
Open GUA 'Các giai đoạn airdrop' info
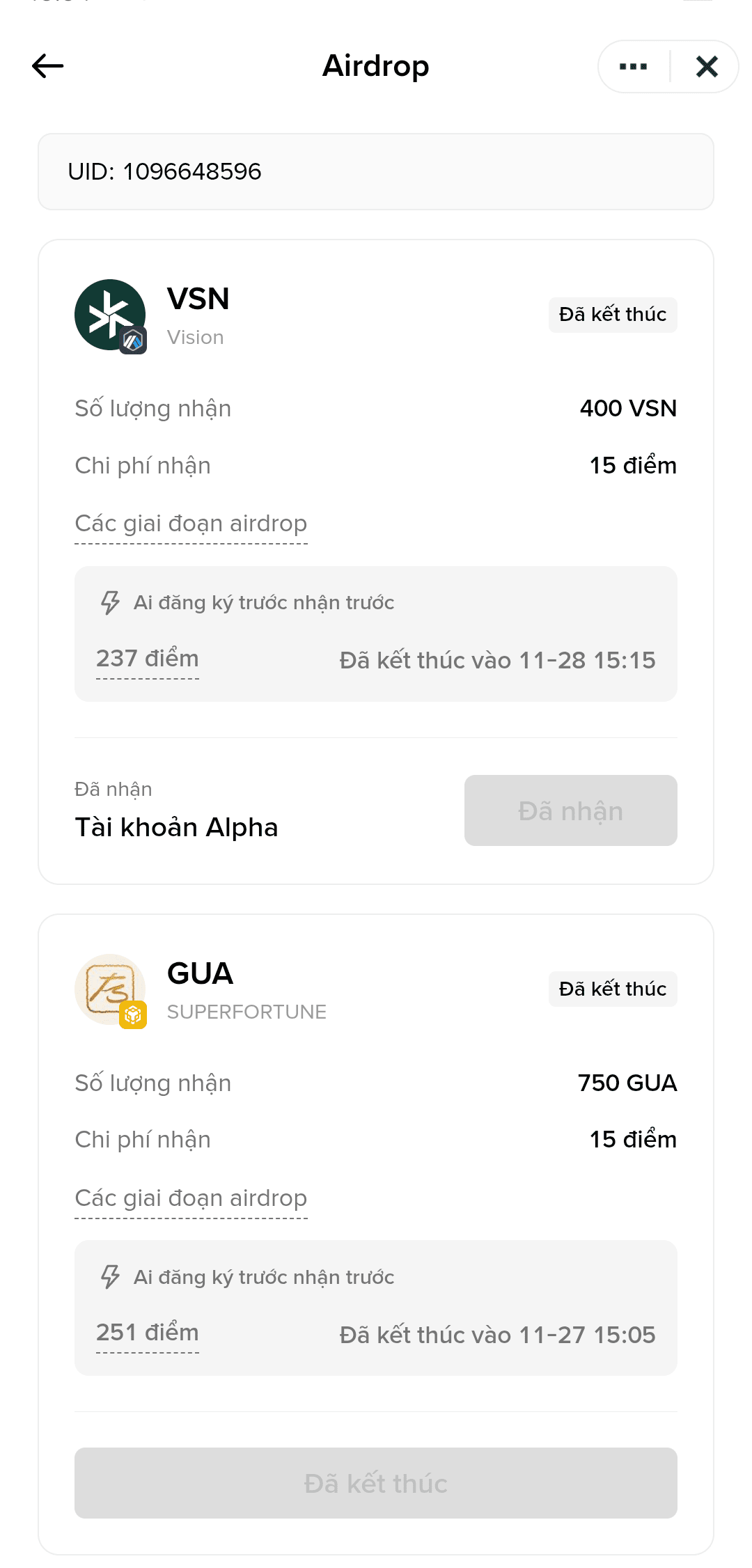click(x=191, y=1198)
